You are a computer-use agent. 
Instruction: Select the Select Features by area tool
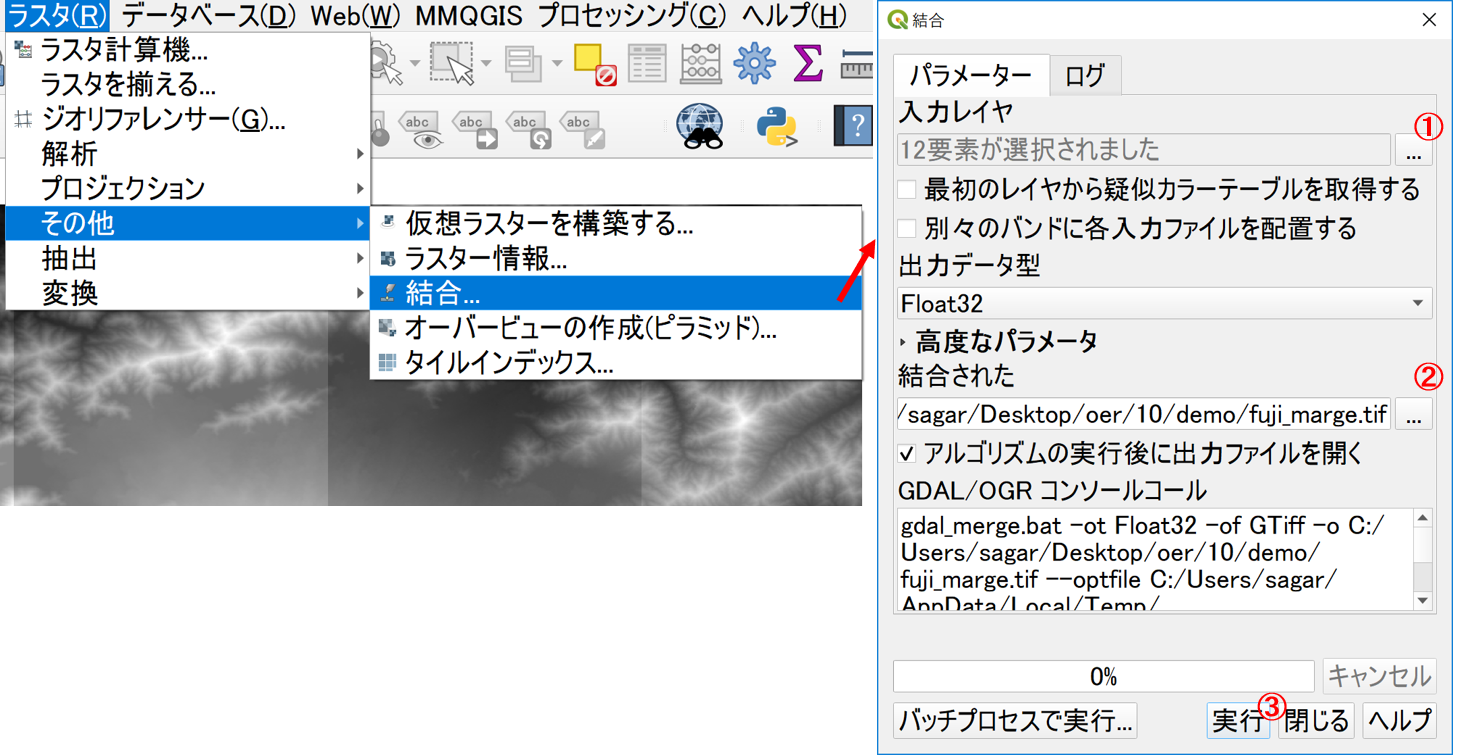point(452,62)
